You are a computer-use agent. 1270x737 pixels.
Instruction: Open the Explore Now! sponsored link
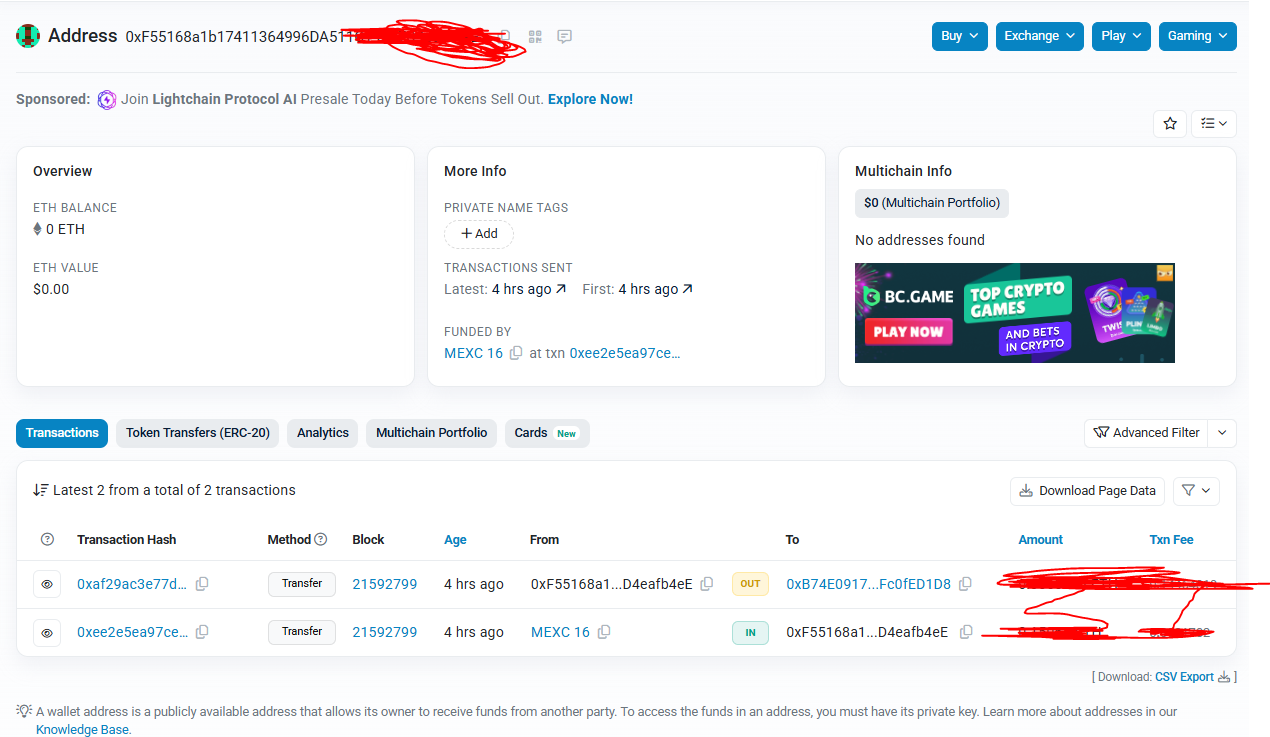click(x=590, y=99)
